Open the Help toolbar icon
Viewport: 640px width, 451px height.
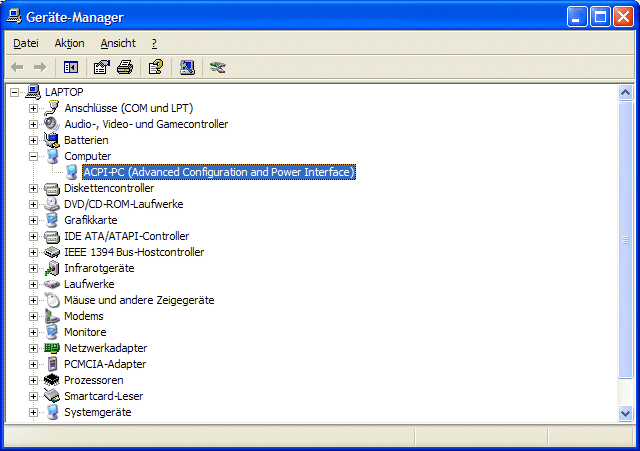[156, 67]
